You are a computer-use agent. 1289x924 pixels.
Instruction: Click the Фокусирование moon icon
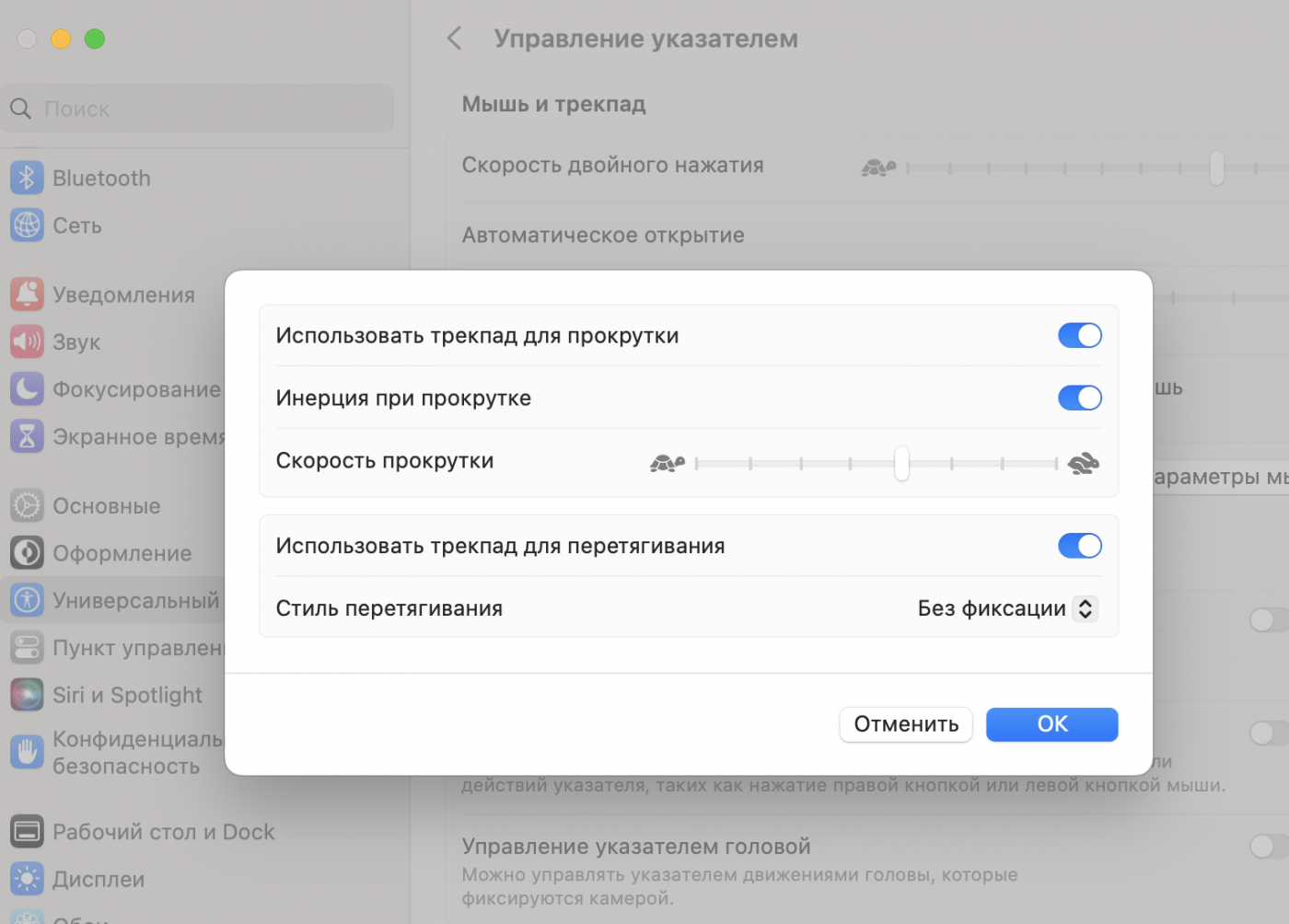pos(27,389)
